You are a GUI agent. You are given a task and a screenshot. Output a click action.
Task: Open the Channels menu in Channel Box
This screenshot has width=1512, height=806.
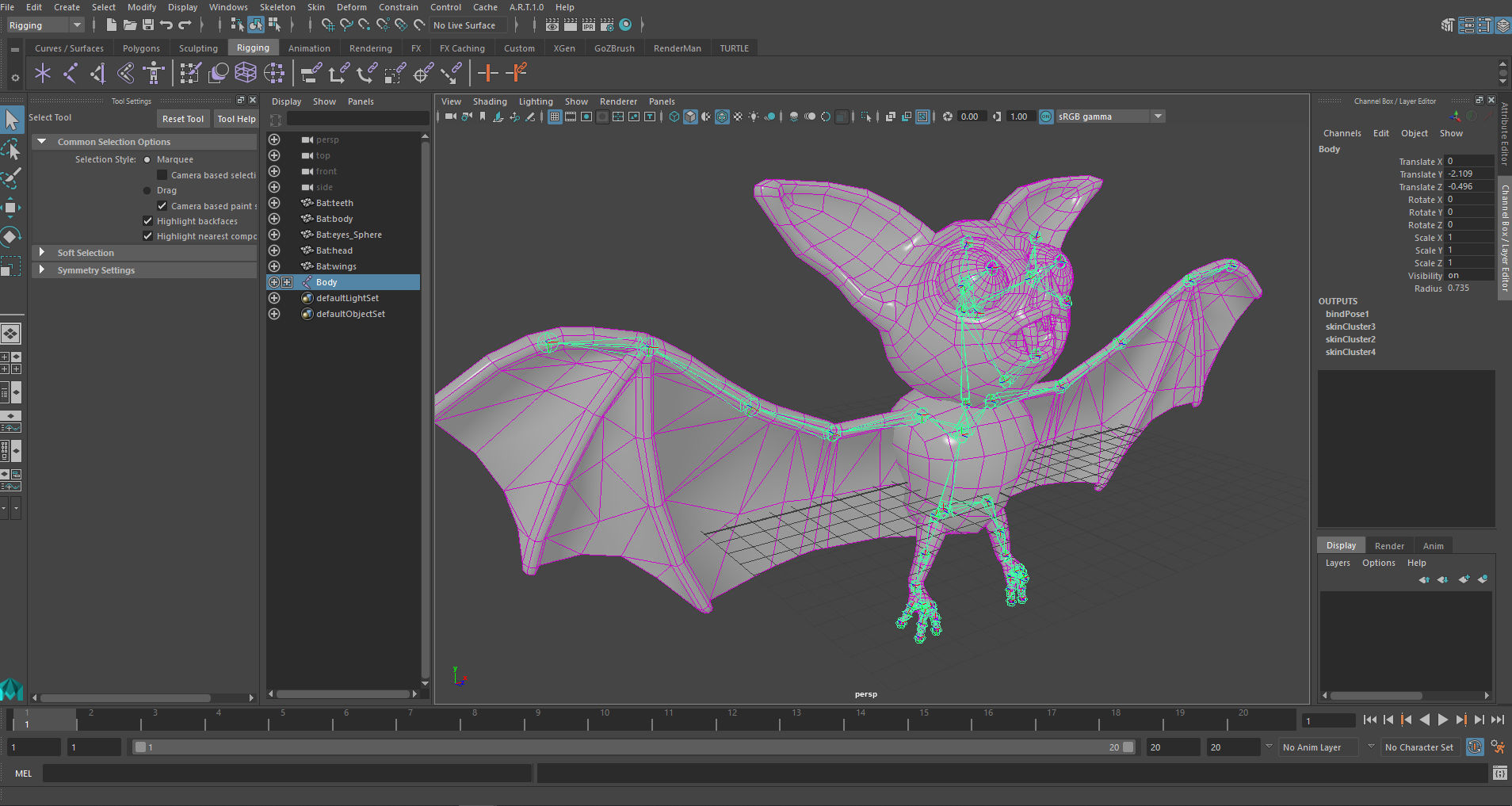(1342, 133)
